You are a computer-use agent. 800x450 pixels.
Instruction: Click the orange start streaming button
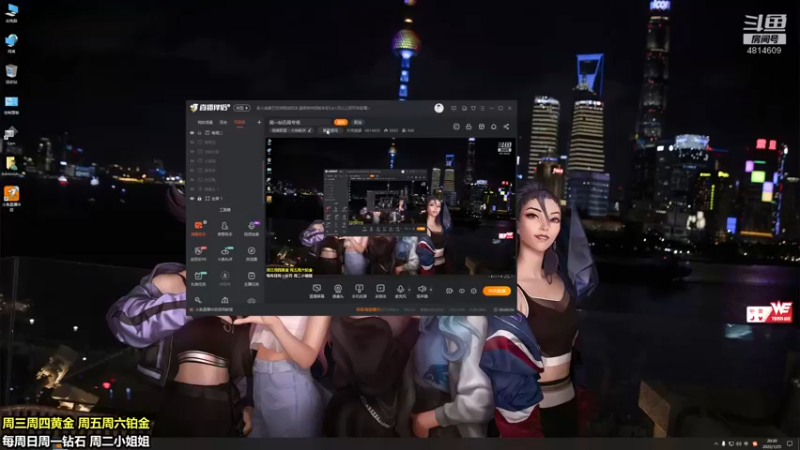click(496, 291)
